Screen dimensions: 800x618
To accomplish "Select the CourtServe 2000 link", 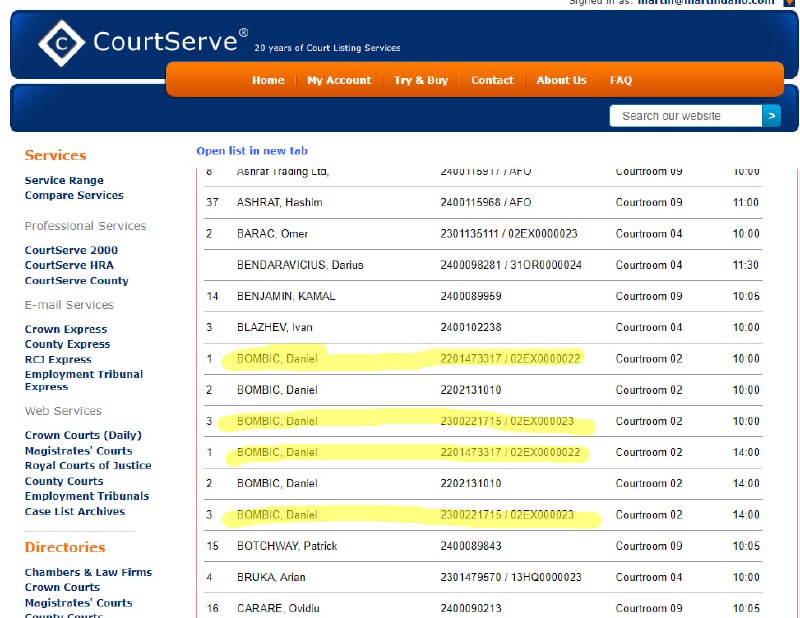I will click(x=71, y=250).
